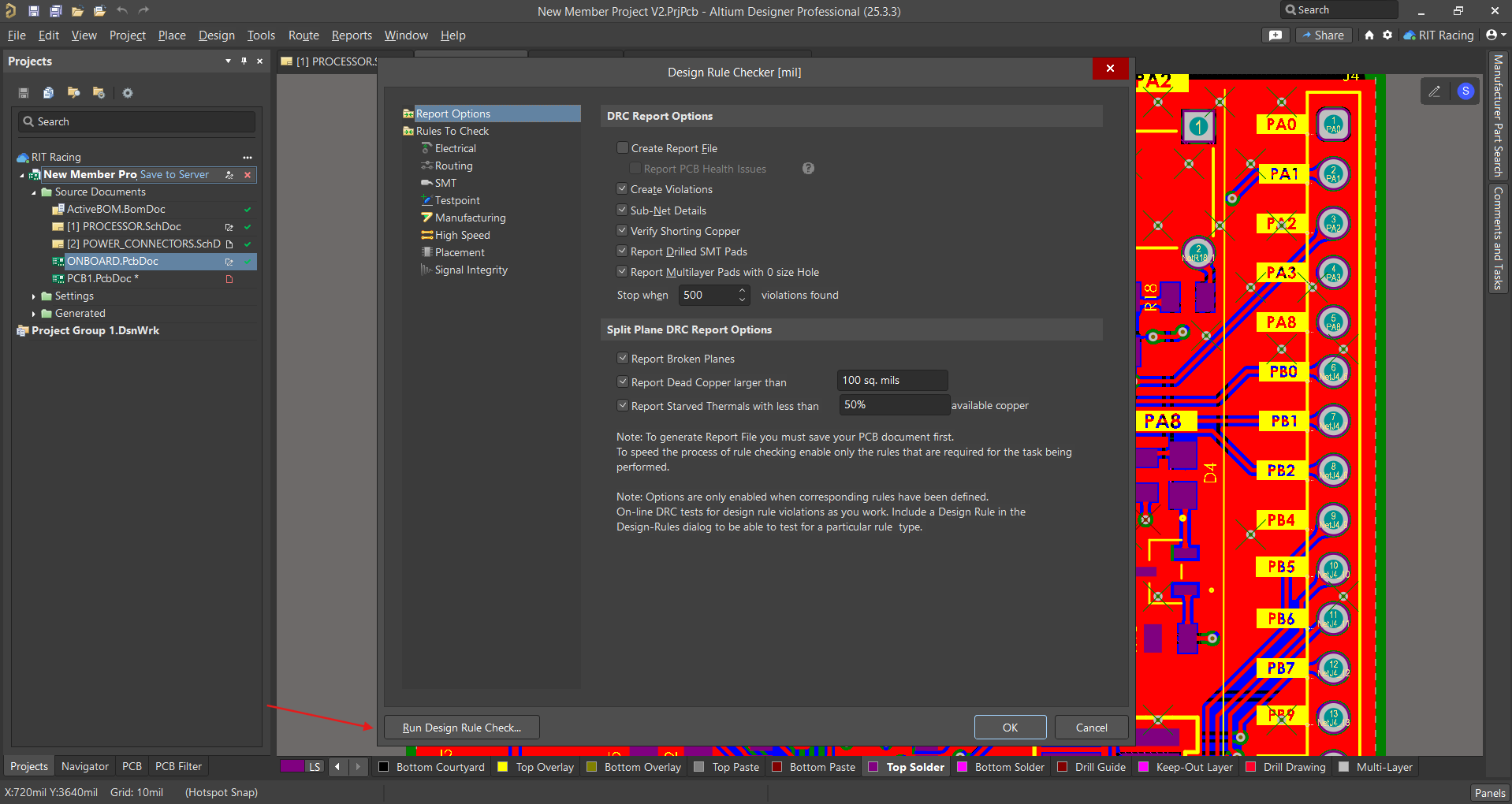Click the Save icon in the title bar
Screen dimensions: 1512x804
click(34, 11)
